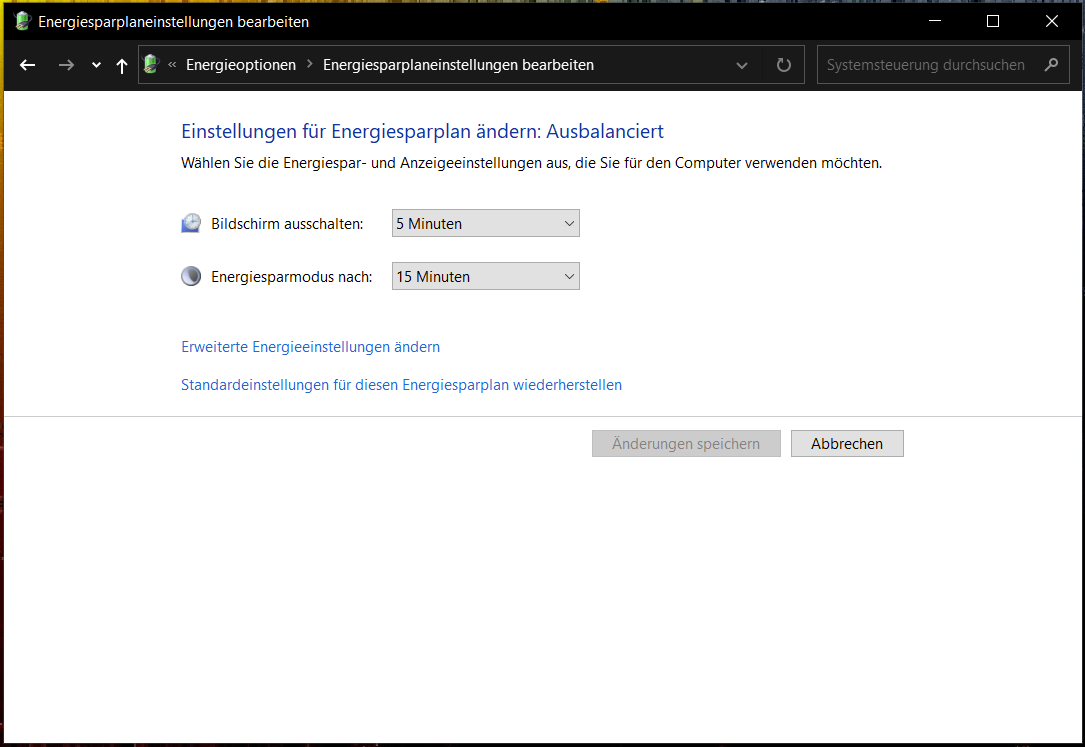
Task: Open the address bar history dropdown
Action: click(742, 65)
